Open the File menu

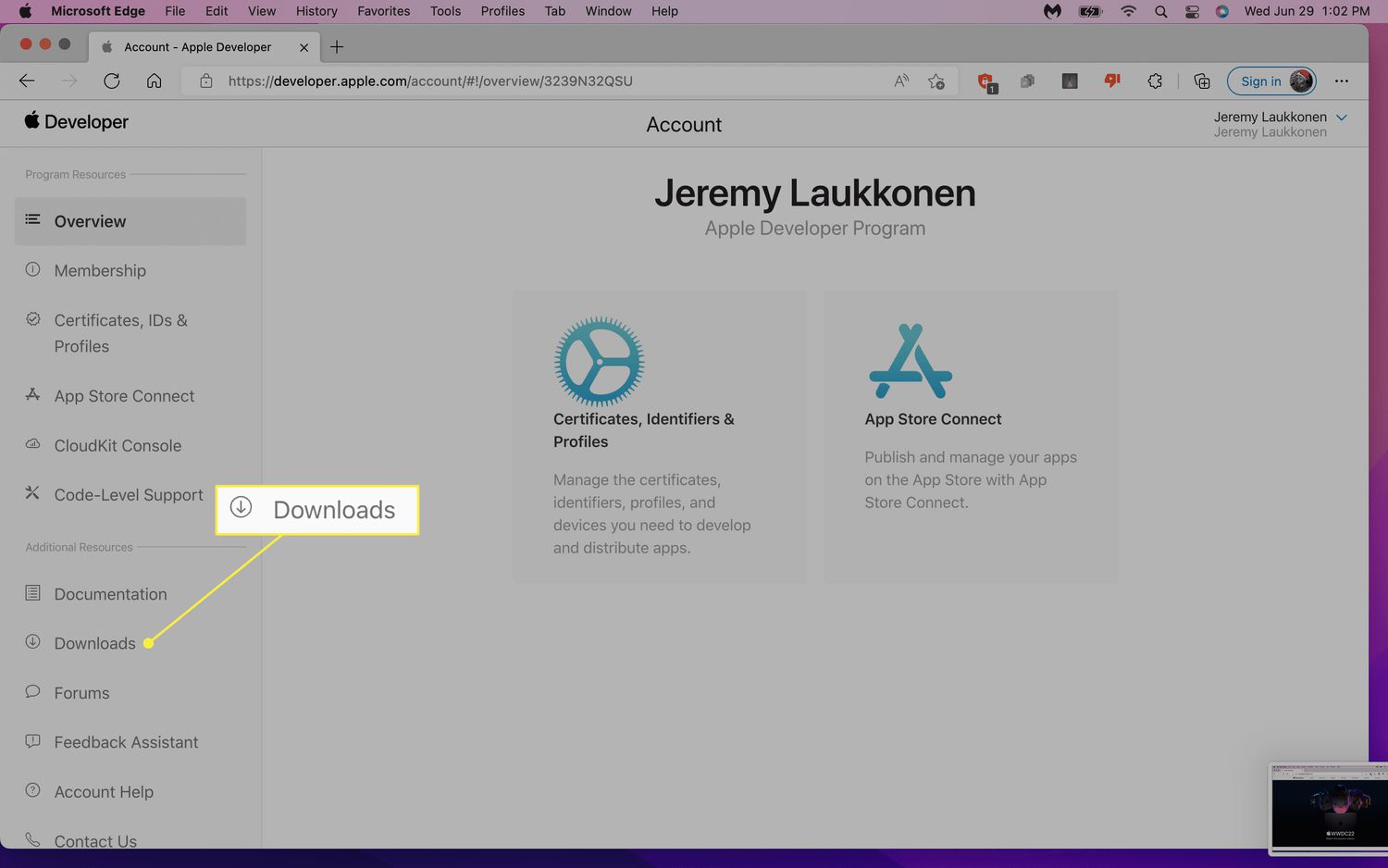pyautogui.click(x=175, y=11)
